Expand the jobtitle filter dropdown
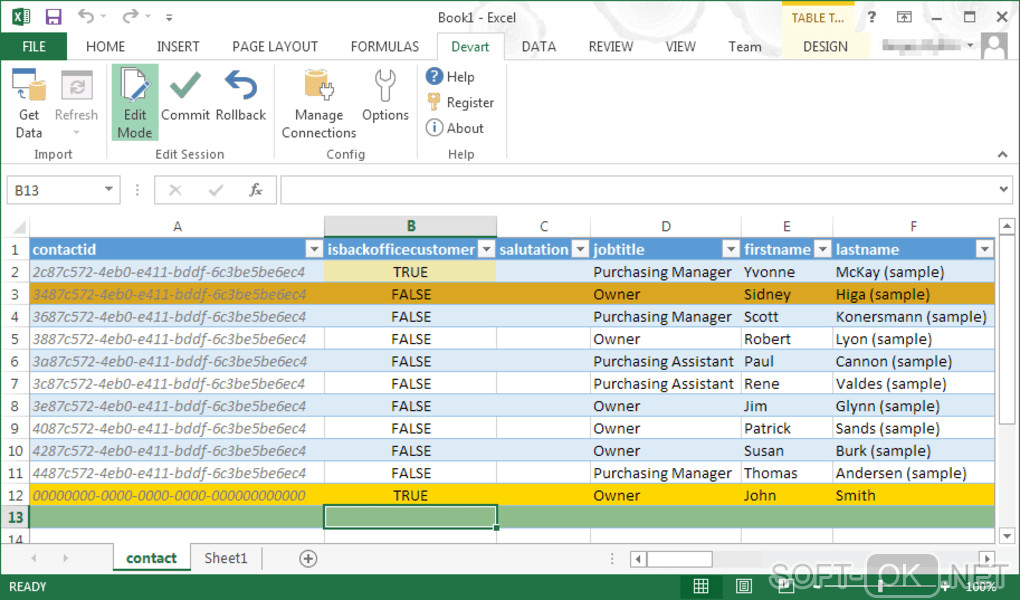Viewport: 1020px width, 600px height. [x=731, y=250]
